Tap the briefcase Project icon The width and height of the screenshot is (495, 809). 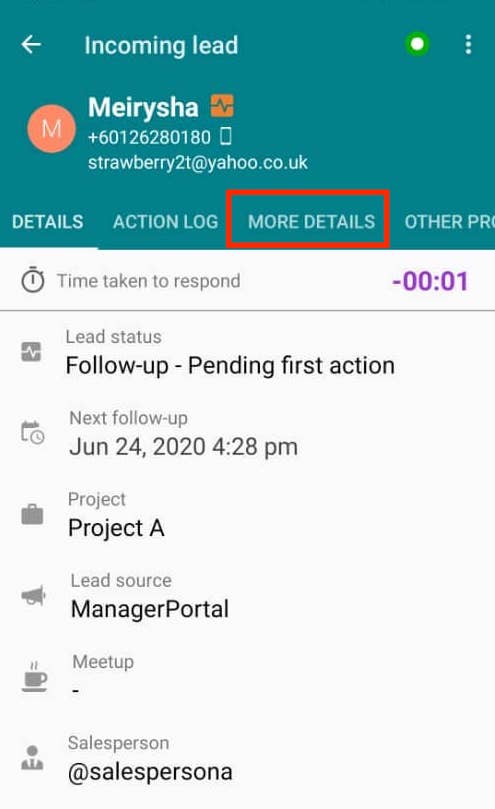point(32,514)
